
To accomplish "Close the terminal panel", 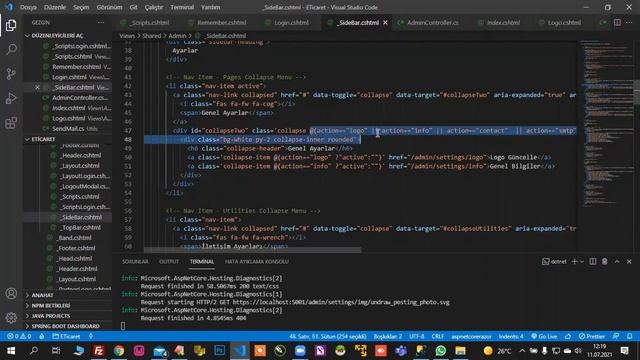I will click(x=629, y=261).
